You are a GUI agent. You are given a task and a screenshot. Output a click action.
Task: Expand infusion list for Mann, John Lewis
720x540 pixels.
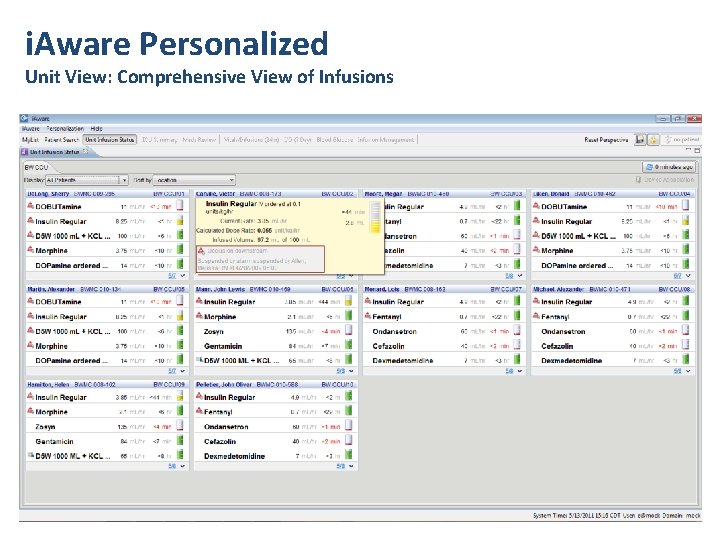pyautogui.click(x=351, y=371)
